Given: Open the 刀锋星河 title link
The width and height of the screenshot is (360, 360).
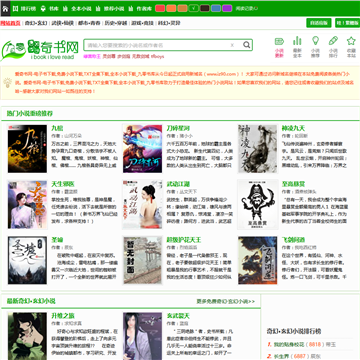Looking at the screenshot, I should click(x=178, y=128).
